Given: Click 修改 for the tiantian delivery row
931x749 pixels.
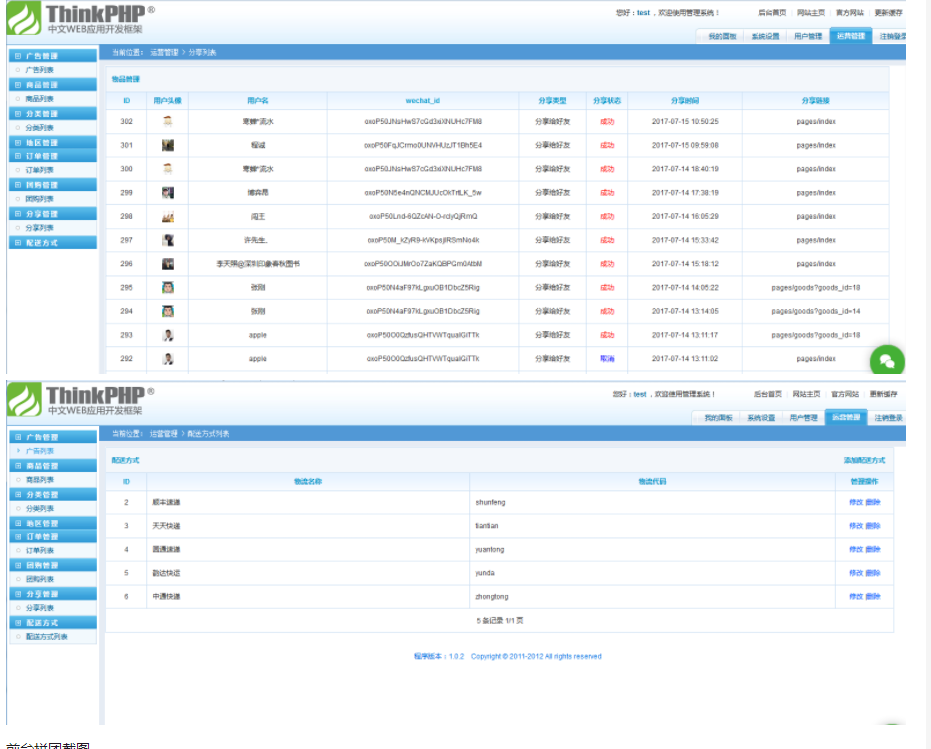Looking at the screenshot, I should click(856, 526).
